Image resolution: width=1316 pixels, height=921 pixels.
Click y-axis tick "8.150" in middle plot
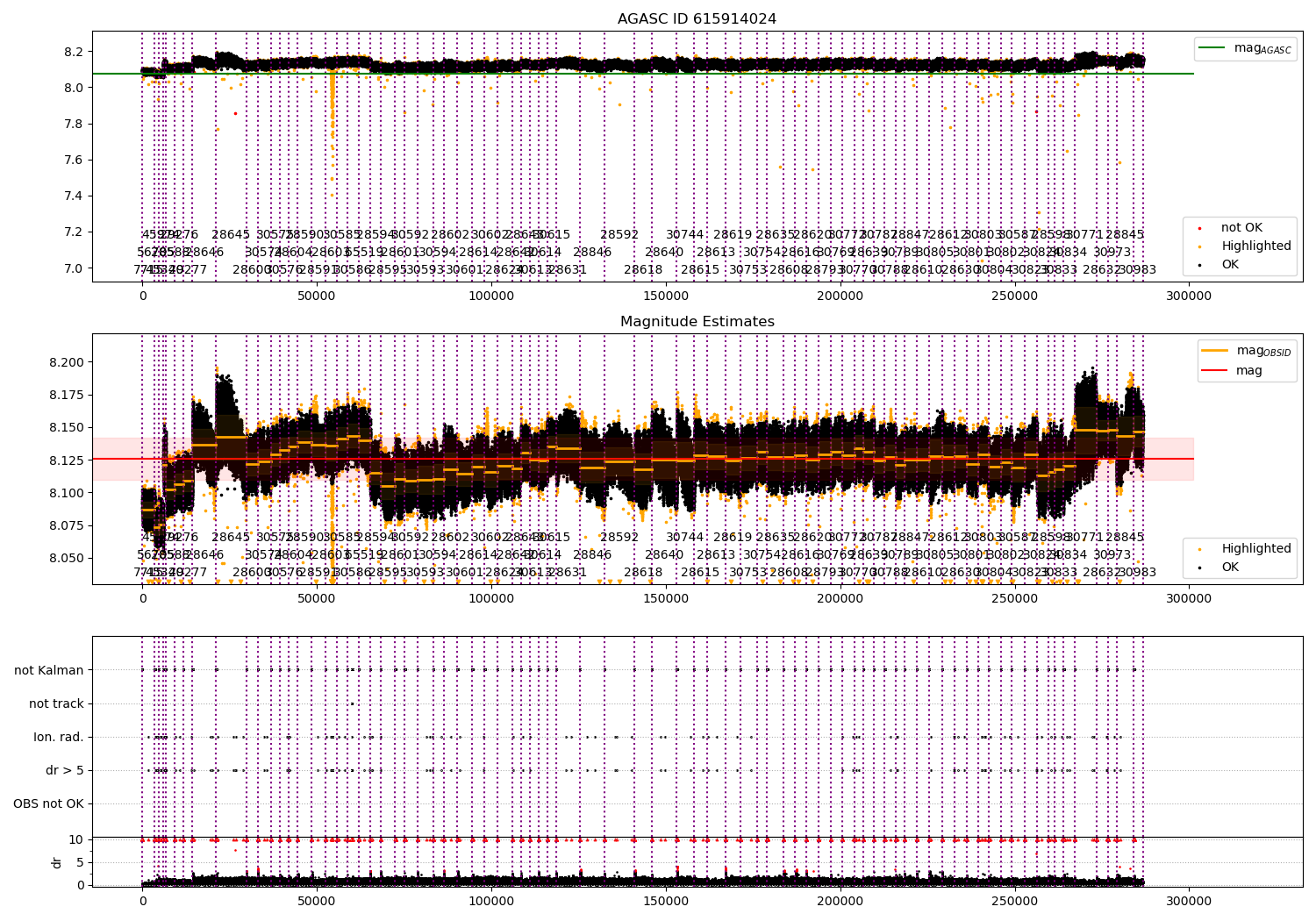click(67, 428)
